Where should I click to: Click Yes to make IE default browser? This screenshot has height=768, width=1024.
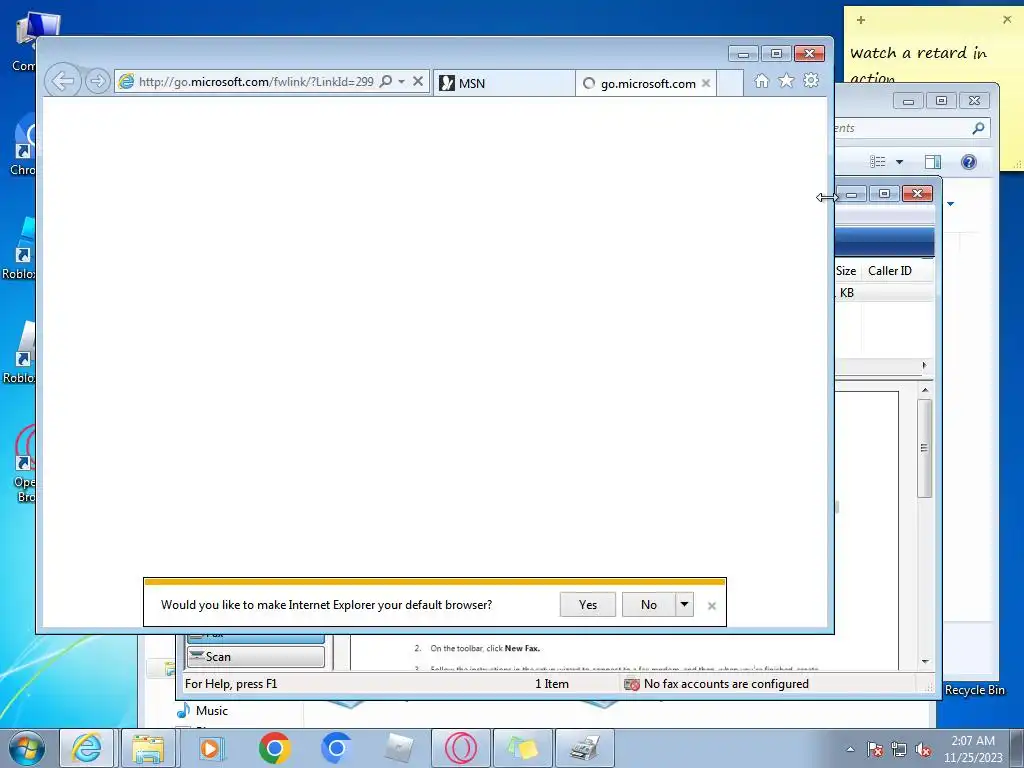[588, 605]
